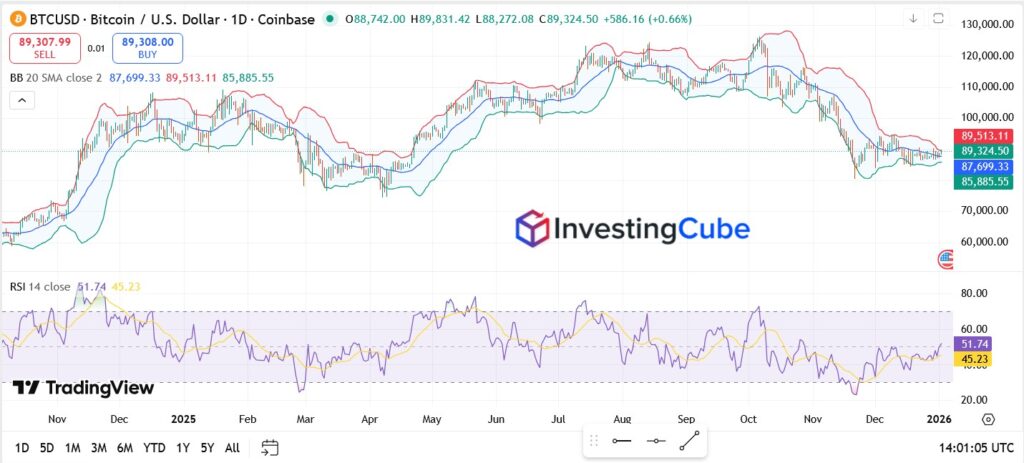Viewport: 1024px width, 463px height.
Task: Click the TradingView logo link
Action: point(84,388)
